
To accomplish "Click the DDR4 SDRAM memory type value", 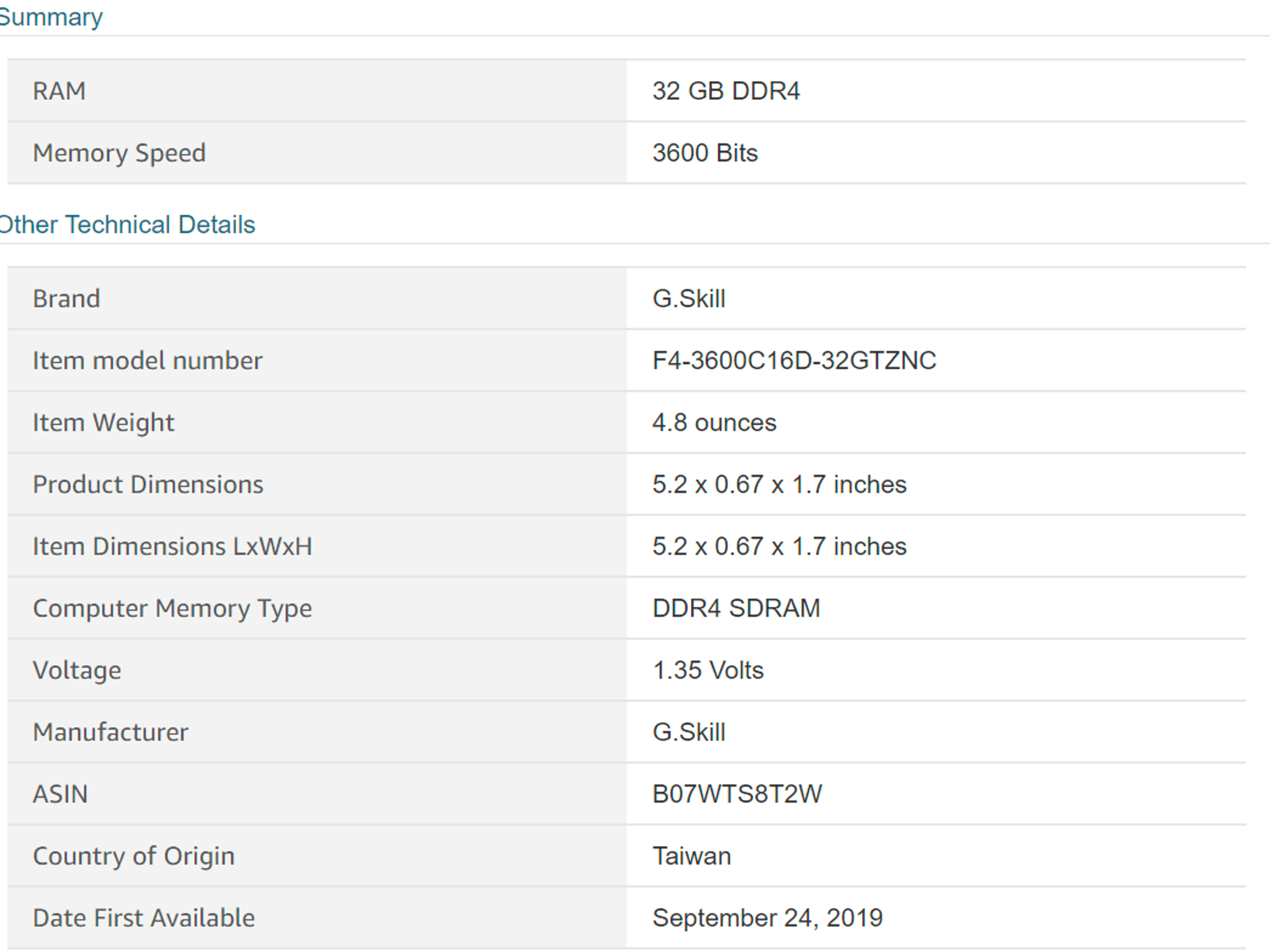I will [737, 608].
